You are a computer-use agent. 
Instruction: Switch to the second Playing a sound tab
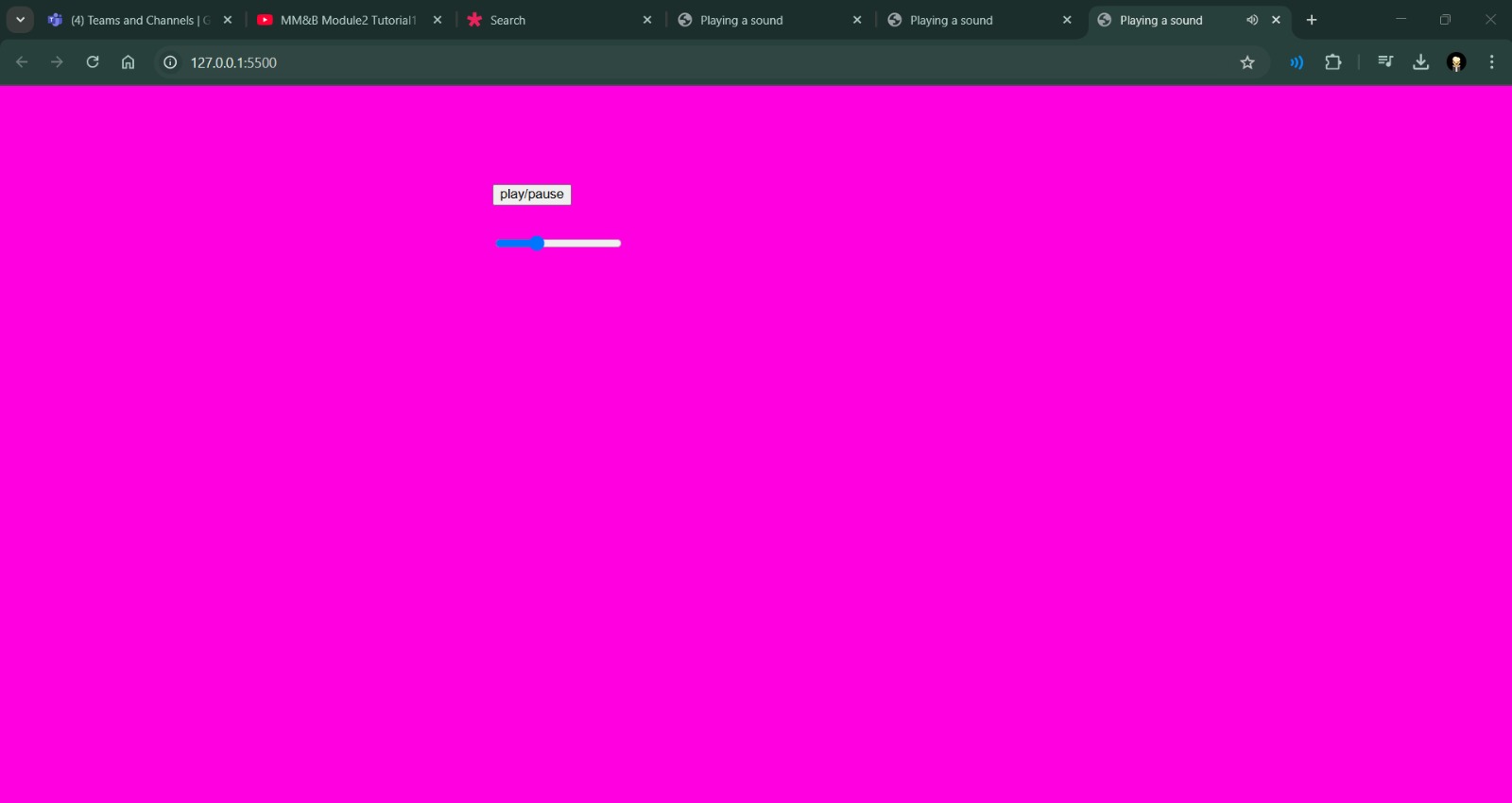[x=977, y=20]
